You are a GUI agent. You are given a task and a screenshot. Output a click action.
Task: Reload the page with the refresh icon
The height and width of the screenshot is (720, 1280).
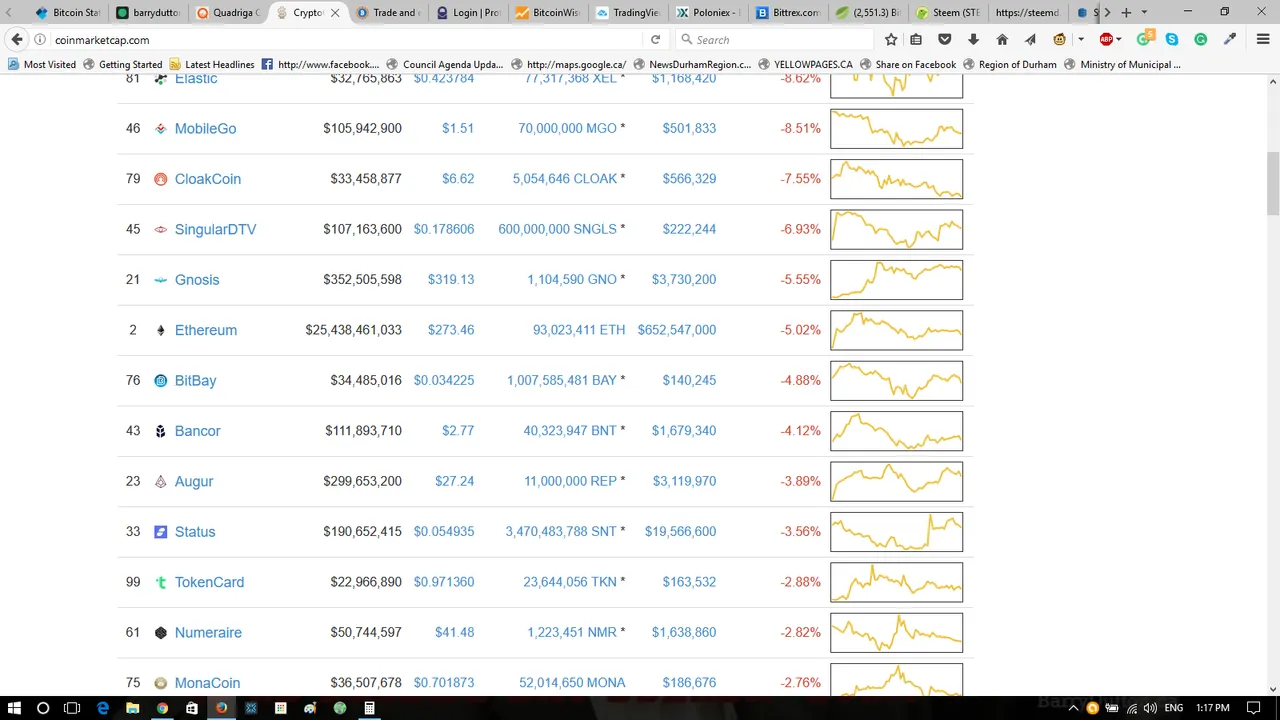point(655,40)
